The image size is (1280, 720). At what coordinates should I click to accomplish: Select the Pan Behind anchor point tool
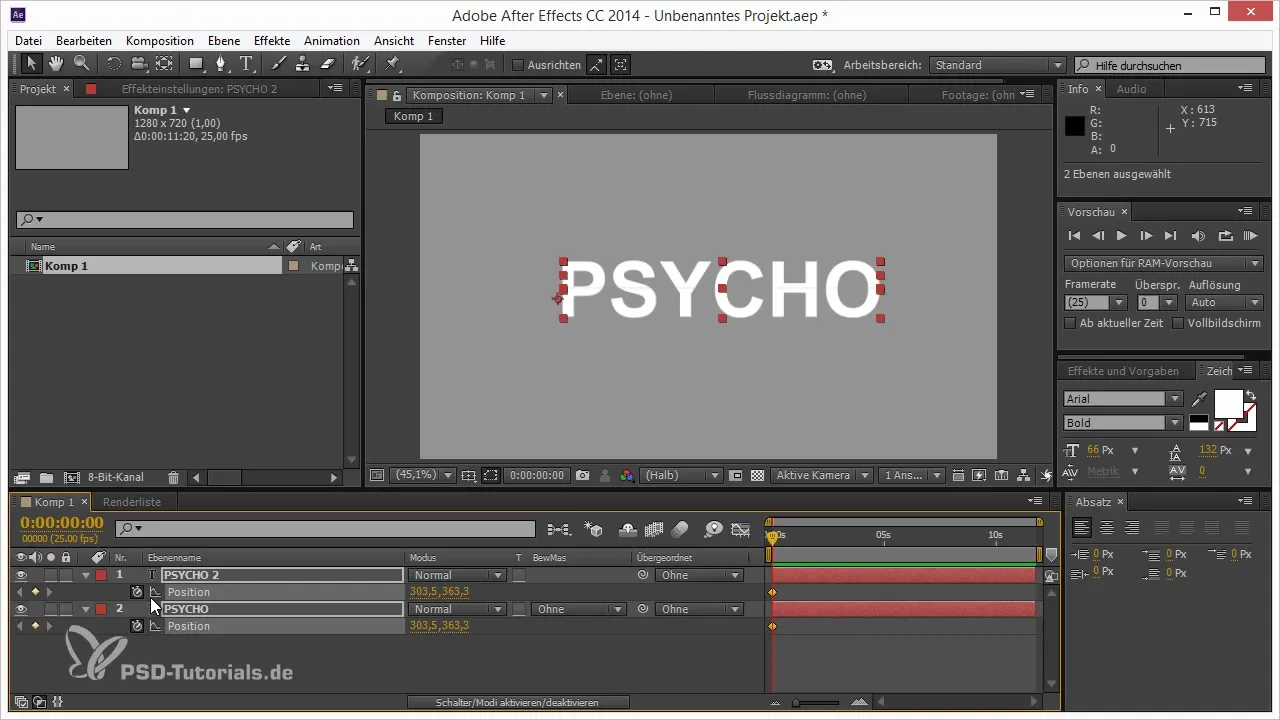(164, 64)
